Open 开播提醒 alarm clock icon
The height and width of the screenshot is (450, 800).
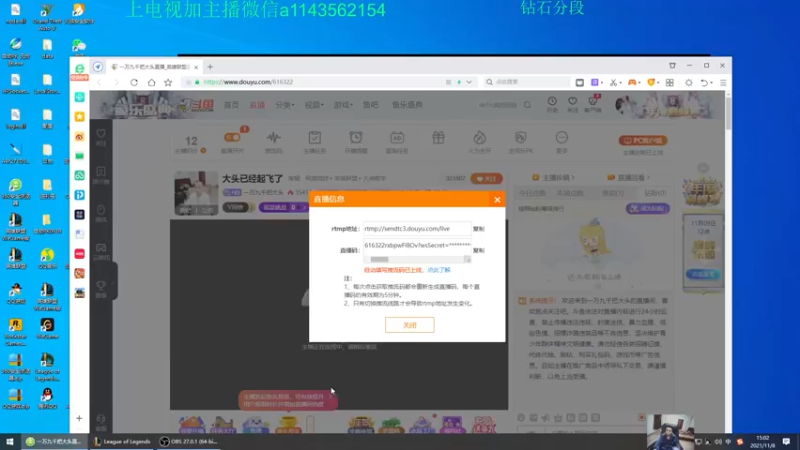[x=356, y=142]
